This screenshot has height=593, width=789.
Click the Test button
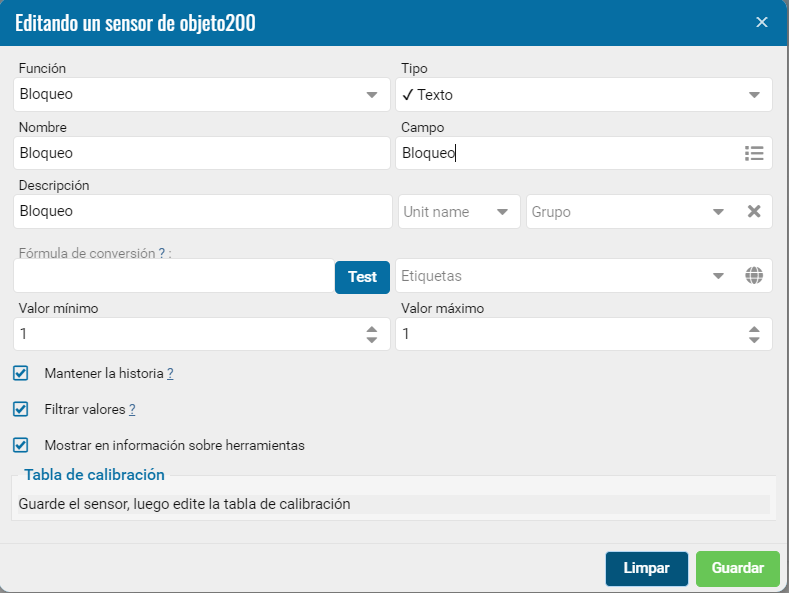click(362, 277)
